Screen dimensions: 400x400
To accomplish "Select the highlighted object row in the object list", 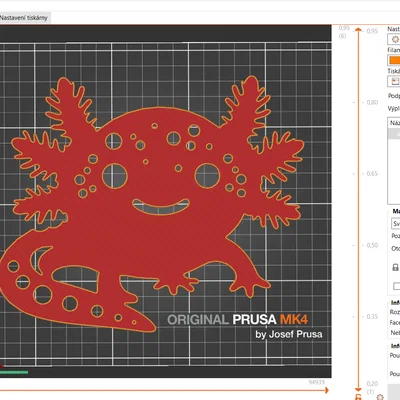I will (x=394, y=134).
